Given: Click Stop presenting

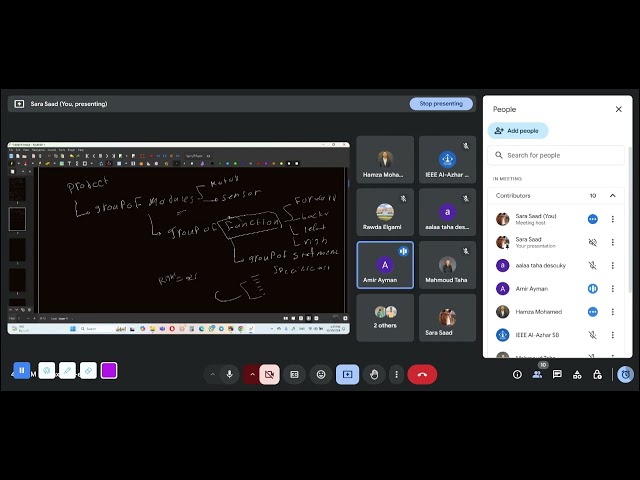Looking at the screenshot, I should click(x=441, y=104).
